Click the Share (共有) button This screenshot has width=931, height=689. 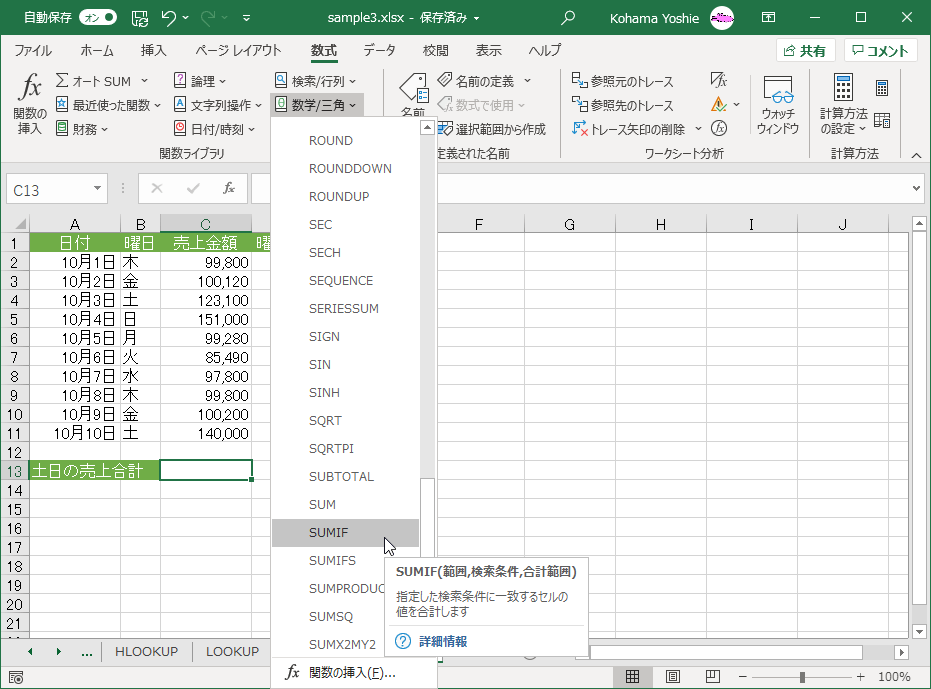806,51
